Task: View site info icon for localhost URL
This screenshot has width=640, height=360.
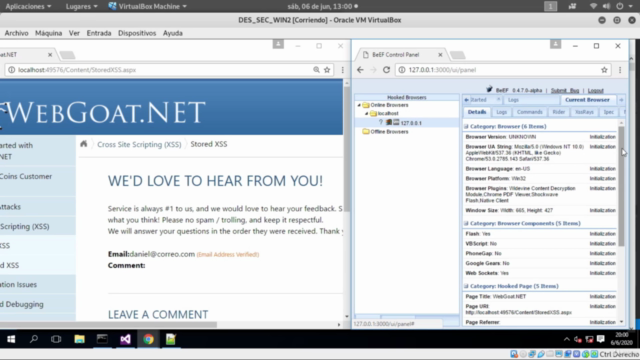Action: (11, 70)
